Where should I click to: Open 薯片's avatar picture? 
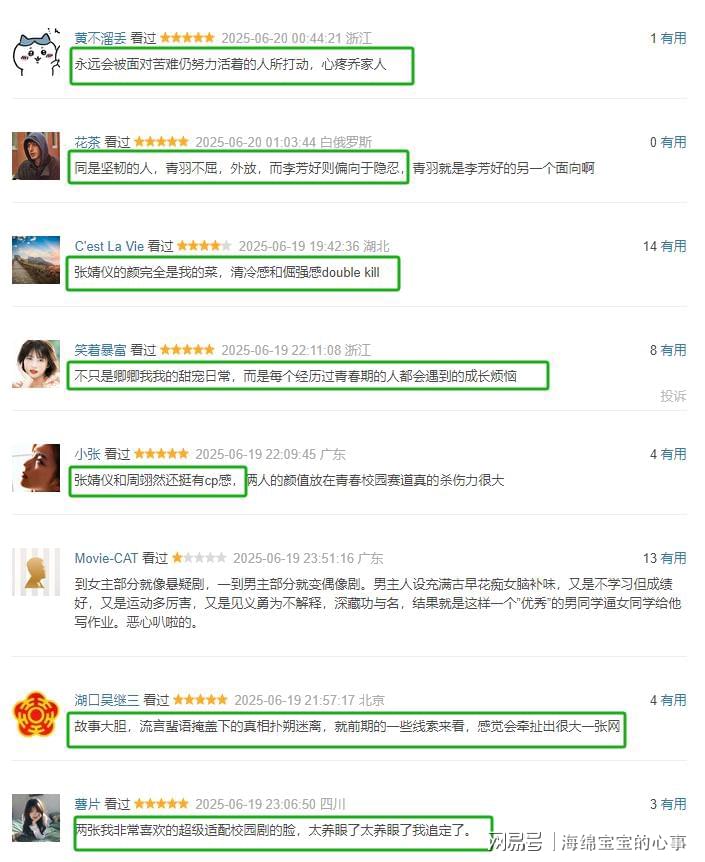pyautogui.click(x=36, y=817)
